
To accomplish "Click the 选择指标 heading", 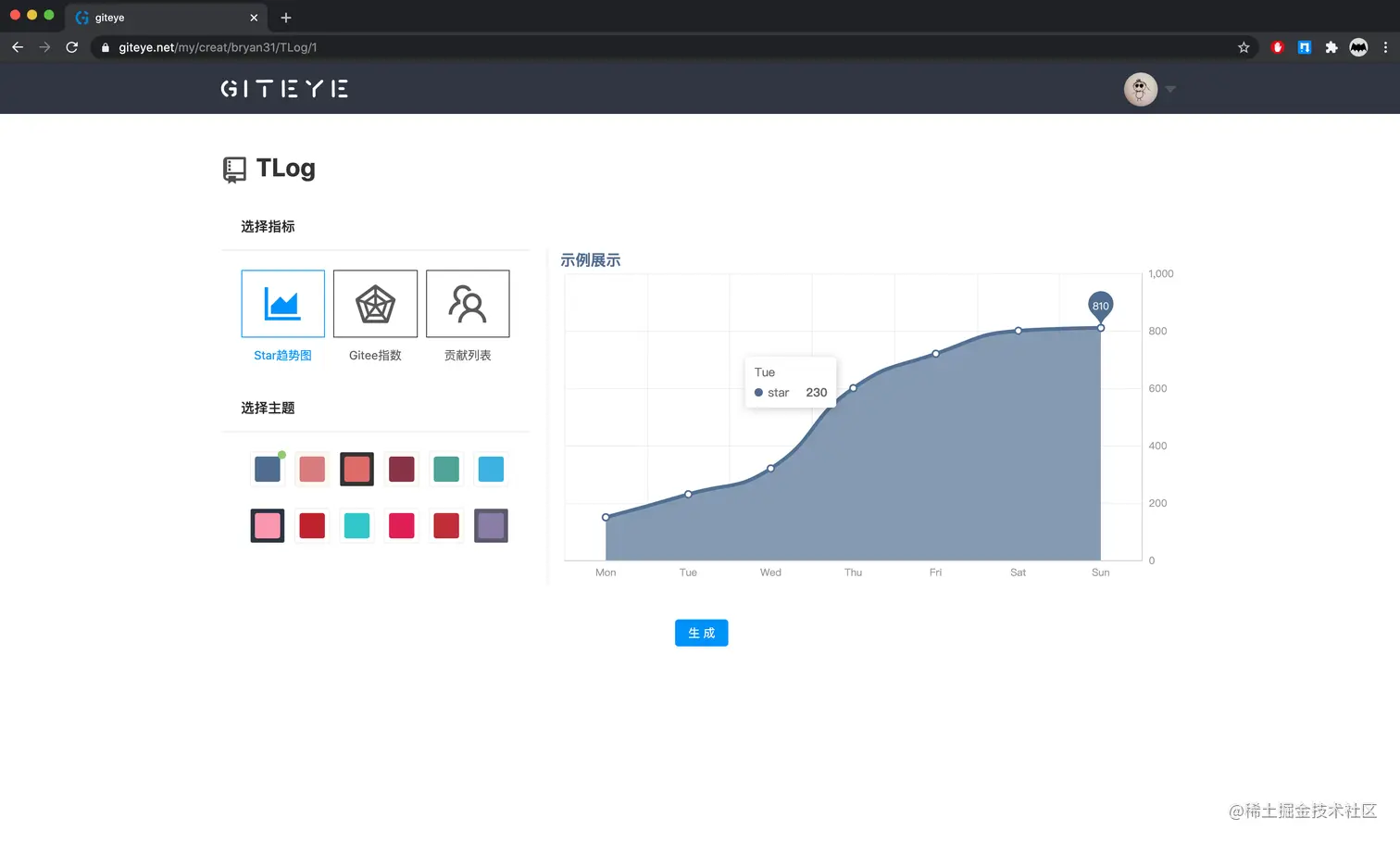I will 268,226.
